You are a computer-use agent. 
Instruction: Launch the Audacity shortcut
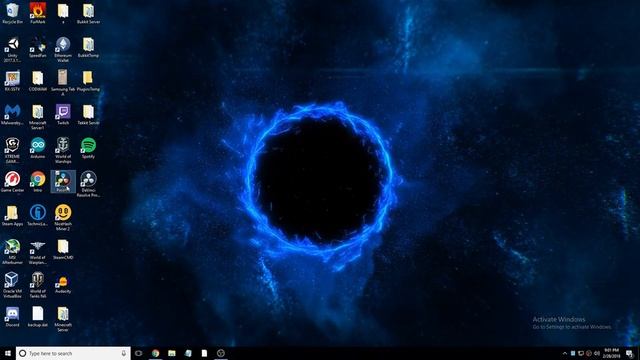click(x=63, y=283)
